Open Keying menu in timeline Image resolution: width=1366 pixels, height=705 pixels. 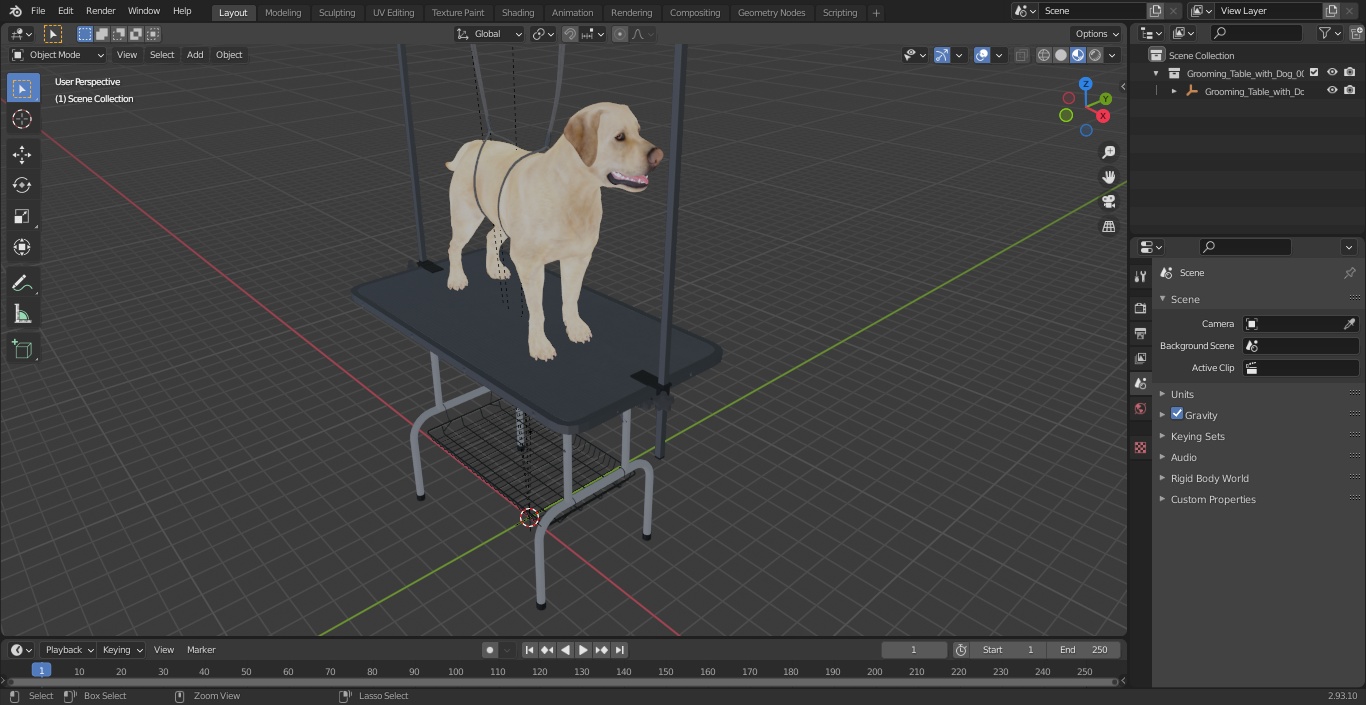(x=122, y=650)
